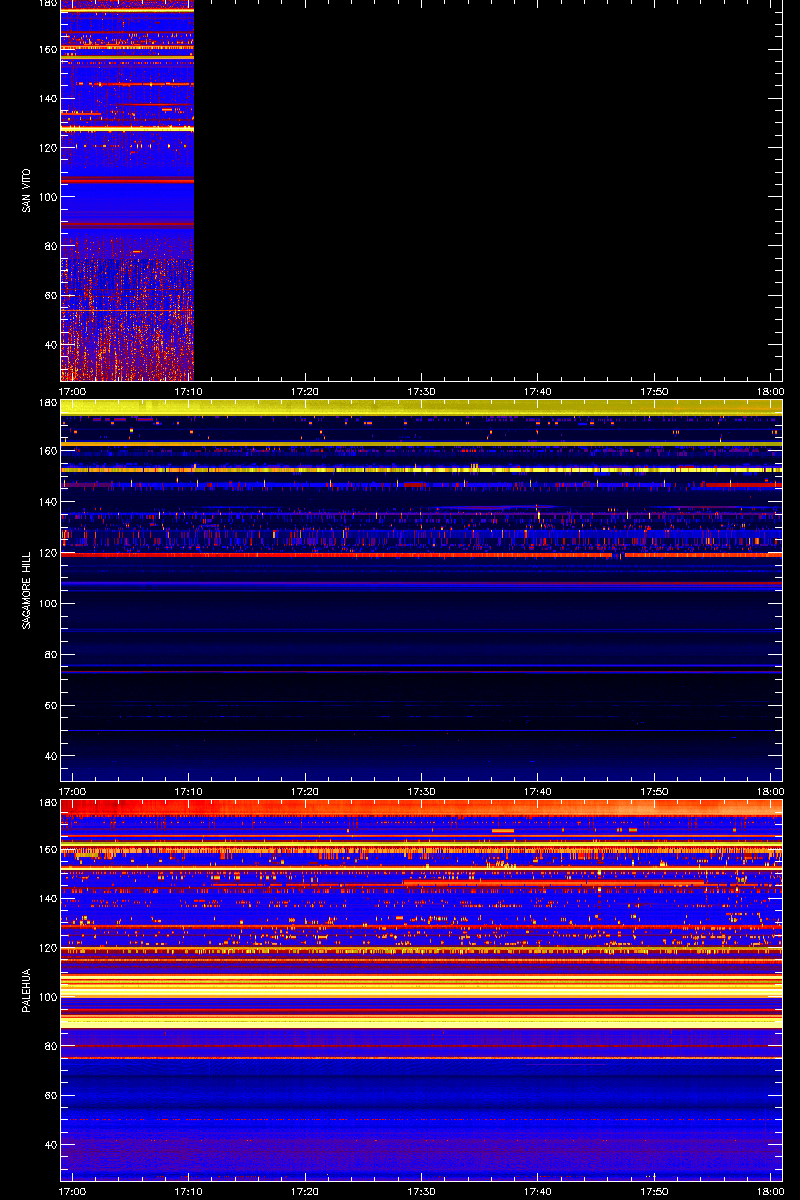Click the 80 frequency tick on San Vito axis
The height and width of the screenshot is (1200, 800).
pyautogui.click(x=49, y=246)
